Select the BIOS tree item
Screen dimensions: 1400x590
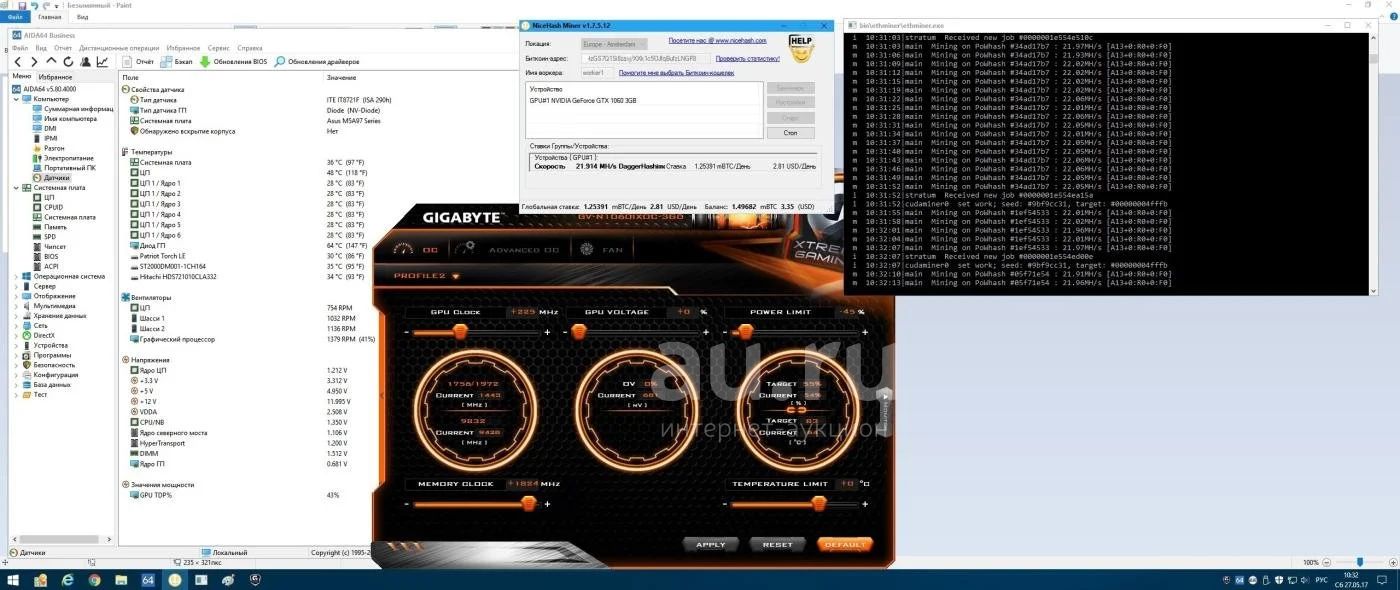(46, 257)
